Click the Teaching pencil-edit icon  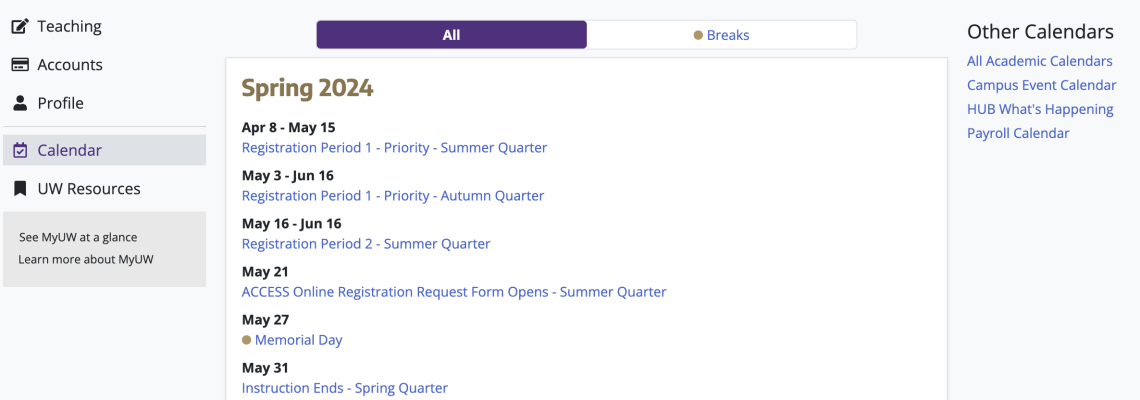click(20, 27)
